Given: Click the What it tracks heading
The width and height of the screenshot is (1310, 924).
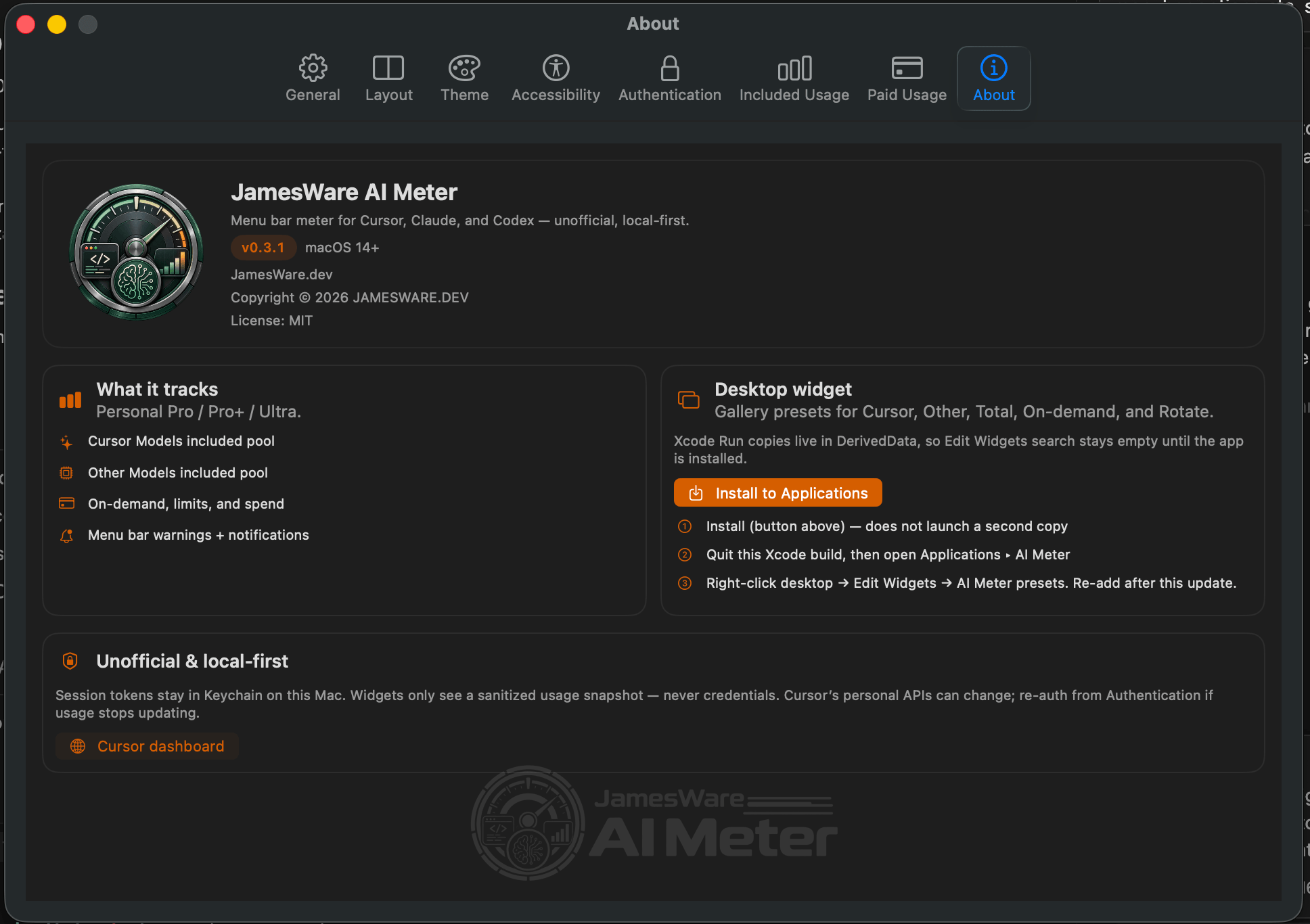Looking at the screenshot, I should pyautogui.click(x=157, y=390).
